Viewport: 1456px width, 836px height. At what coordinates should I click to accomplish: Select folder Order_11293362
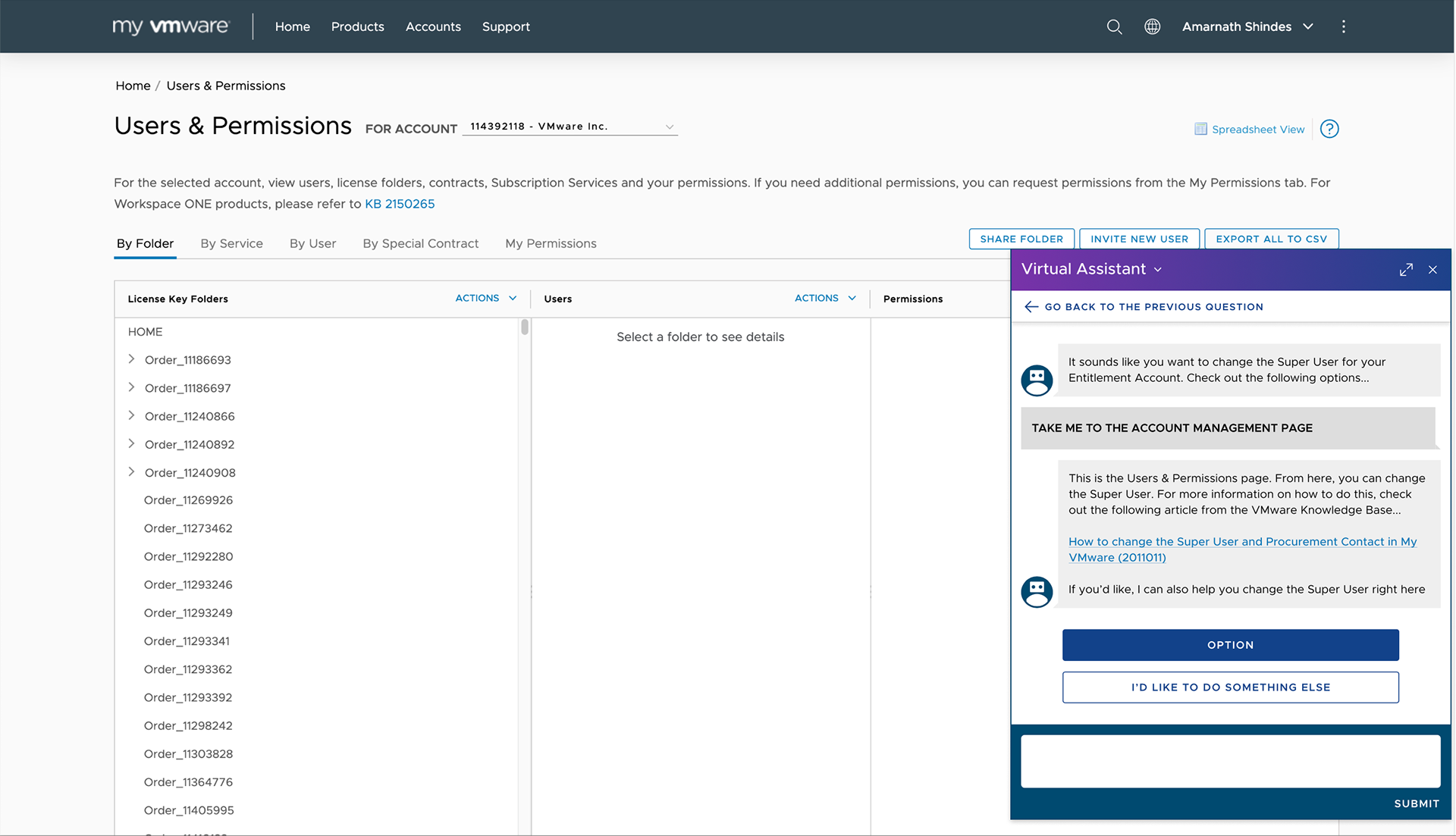click(188, 669)
